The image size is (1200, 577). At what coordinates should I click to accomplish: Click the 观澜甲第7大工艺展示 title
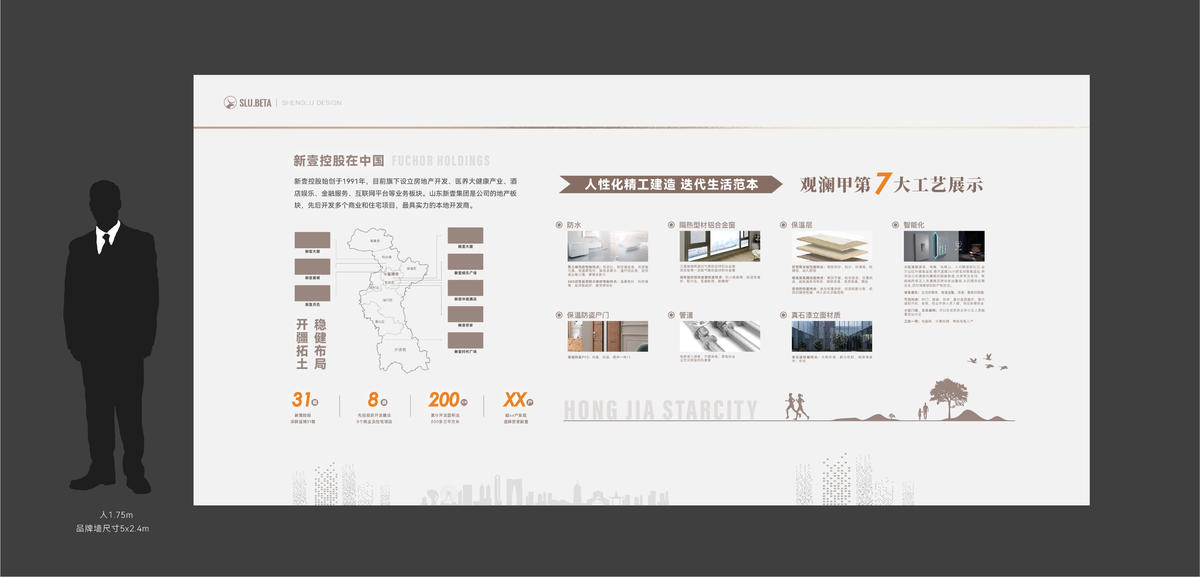(x=892, y=184)
